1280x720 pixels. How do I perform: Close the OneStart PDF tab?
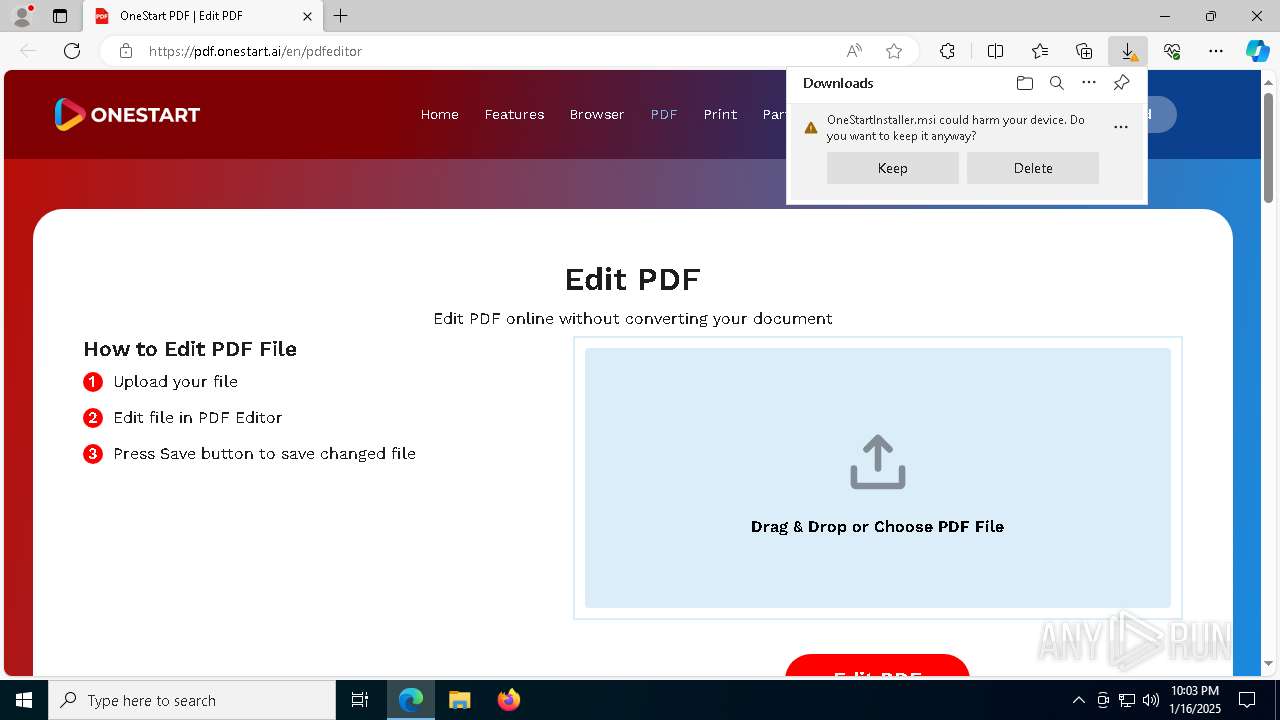click(x=308, y=16)
